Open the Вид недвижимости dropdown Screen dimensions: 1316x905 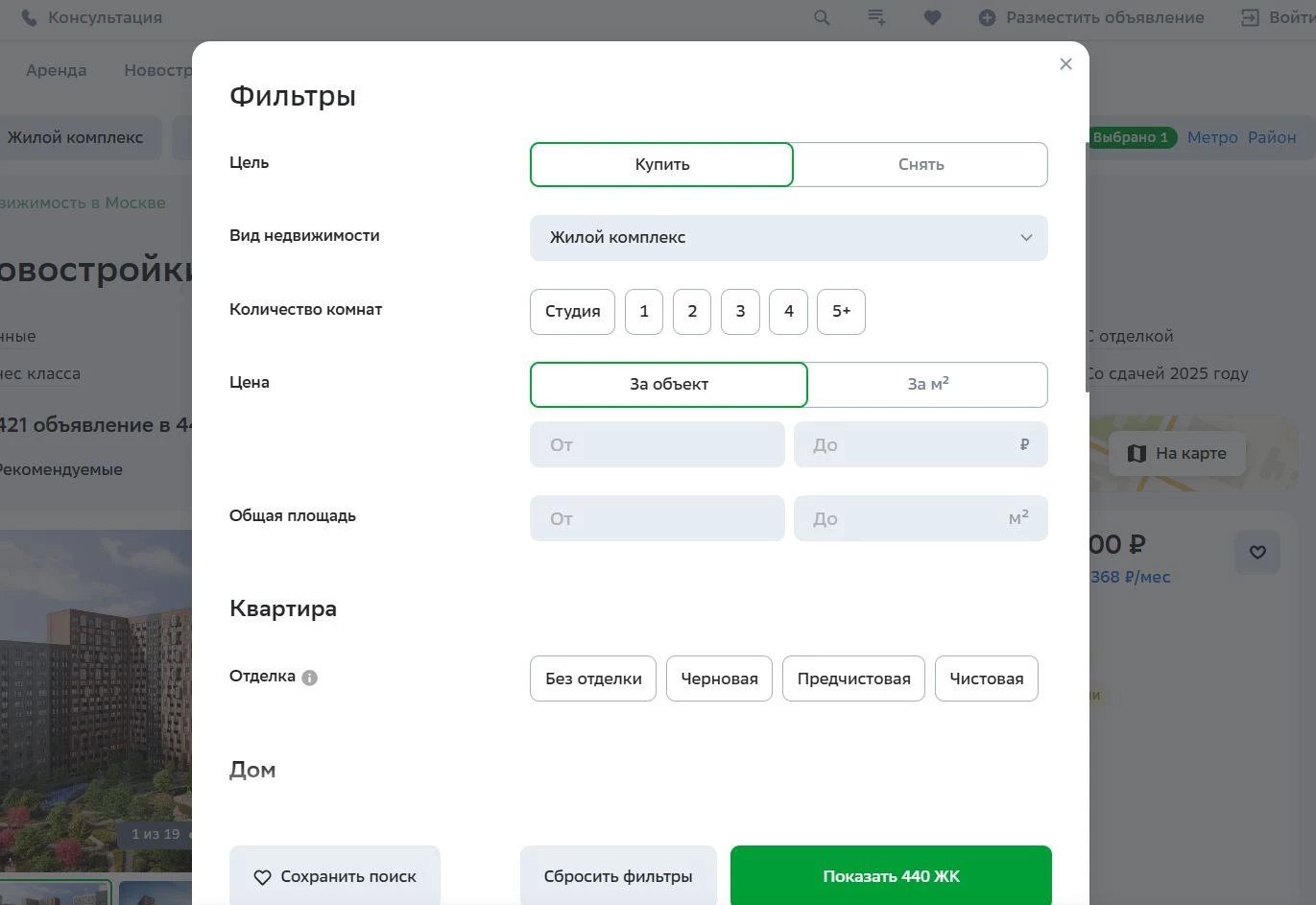[787, 238]
